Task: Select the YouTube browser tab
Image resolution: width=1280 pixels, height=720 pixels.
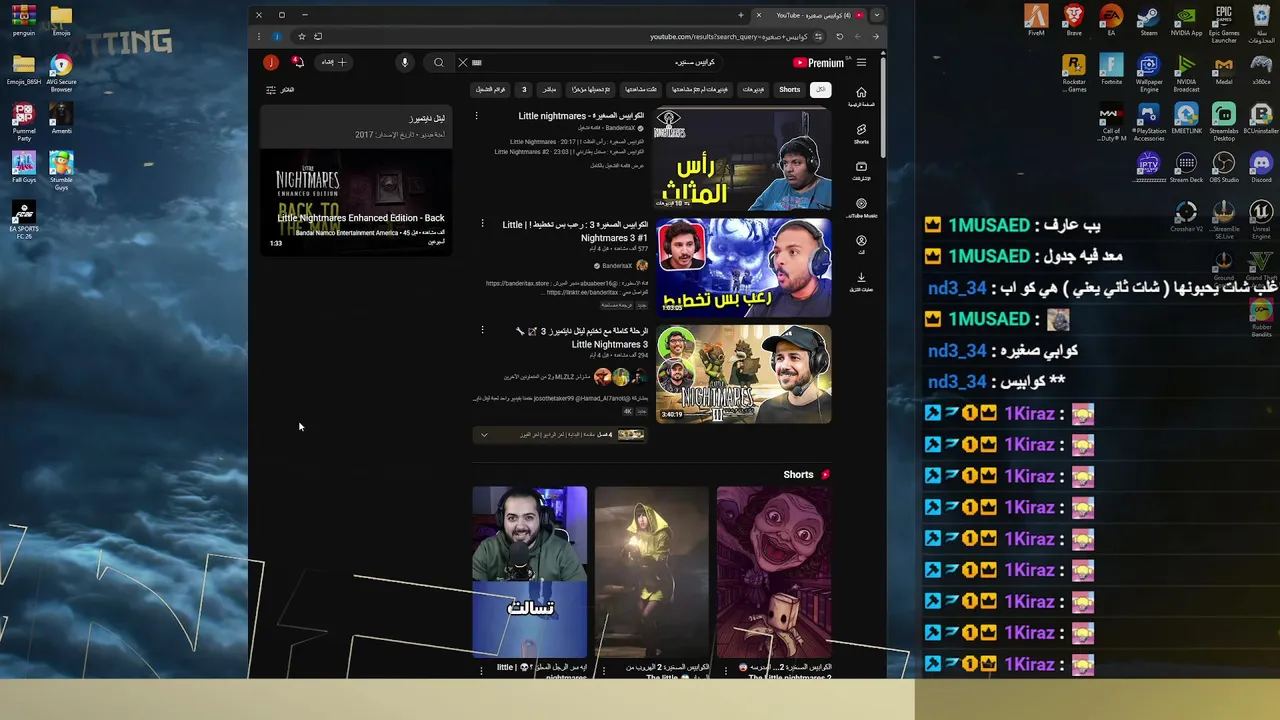Action: pyautogui.click(x=809, y=15)
